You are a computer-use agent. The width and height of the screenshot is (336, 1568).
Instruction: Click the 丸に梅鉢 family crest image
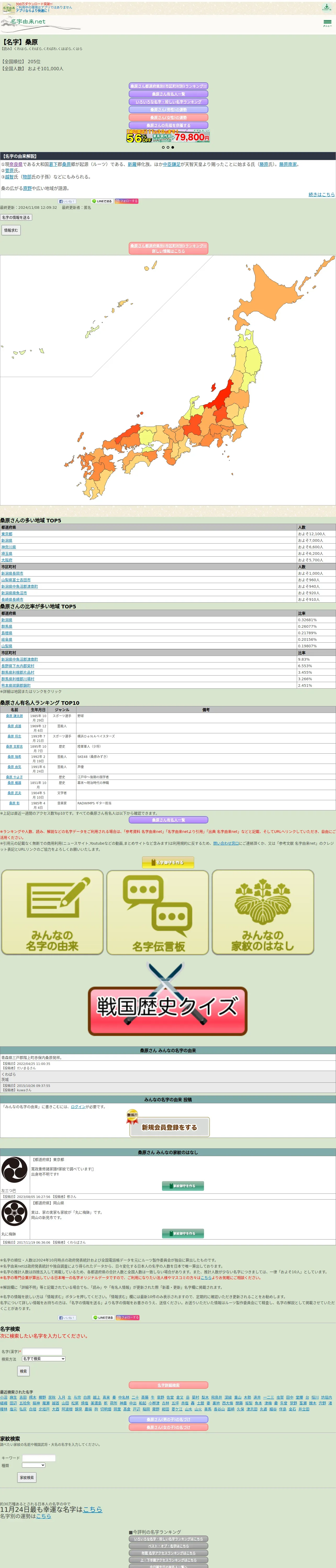click(x=15, y=1214)
